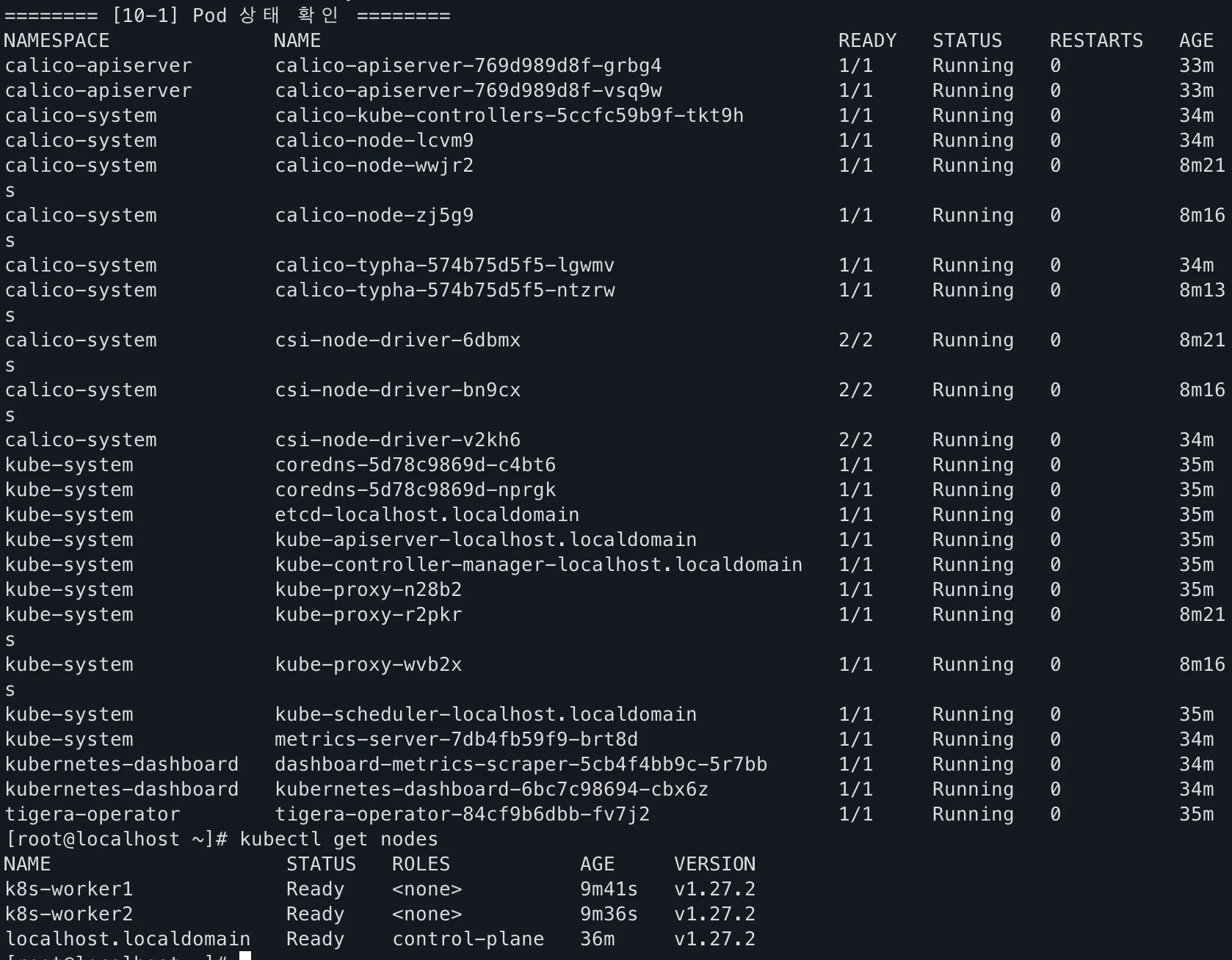Screen dimensions: 1232x960
Task: Click the NAMESPACE column header
Action: pyautogui.click(x=57, y=41)
